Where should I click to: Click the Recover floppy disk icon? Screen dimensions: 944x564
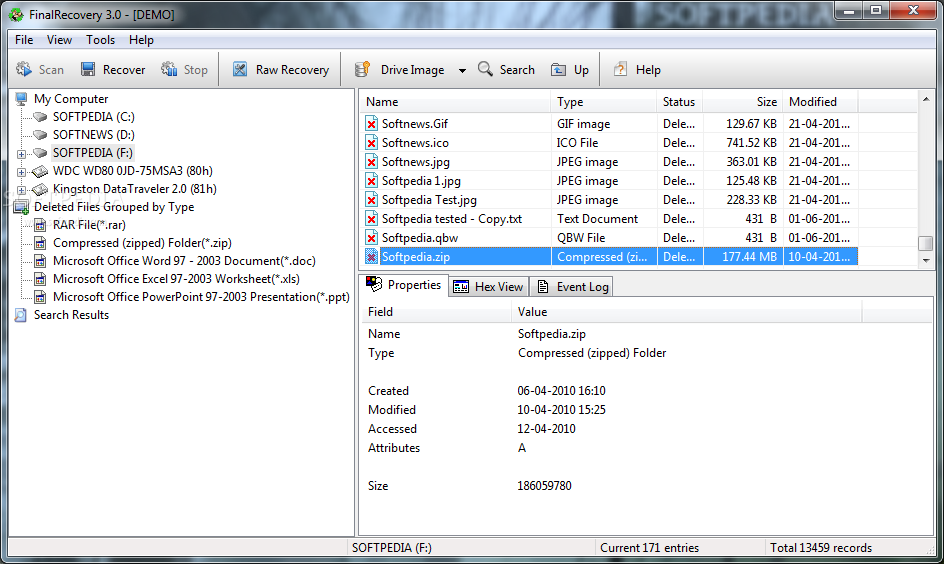point(88,69)
